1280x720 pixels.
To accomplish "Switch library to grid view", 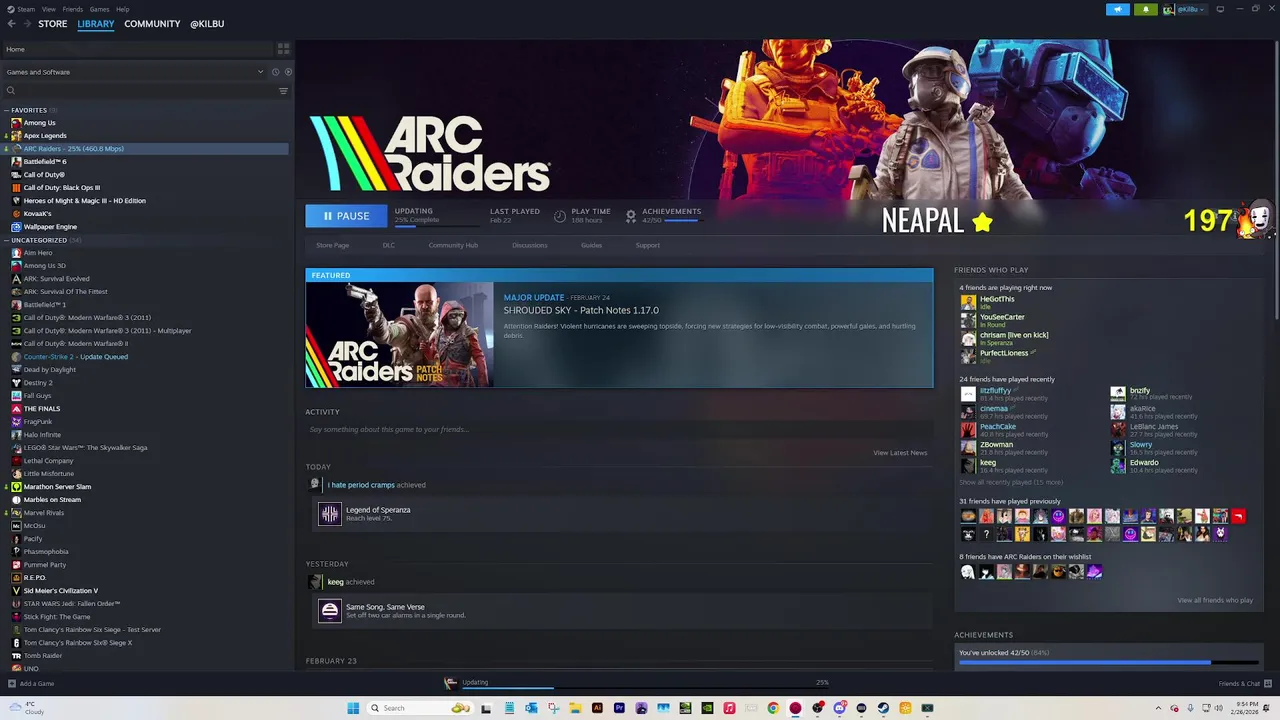I will coord(283,48).
